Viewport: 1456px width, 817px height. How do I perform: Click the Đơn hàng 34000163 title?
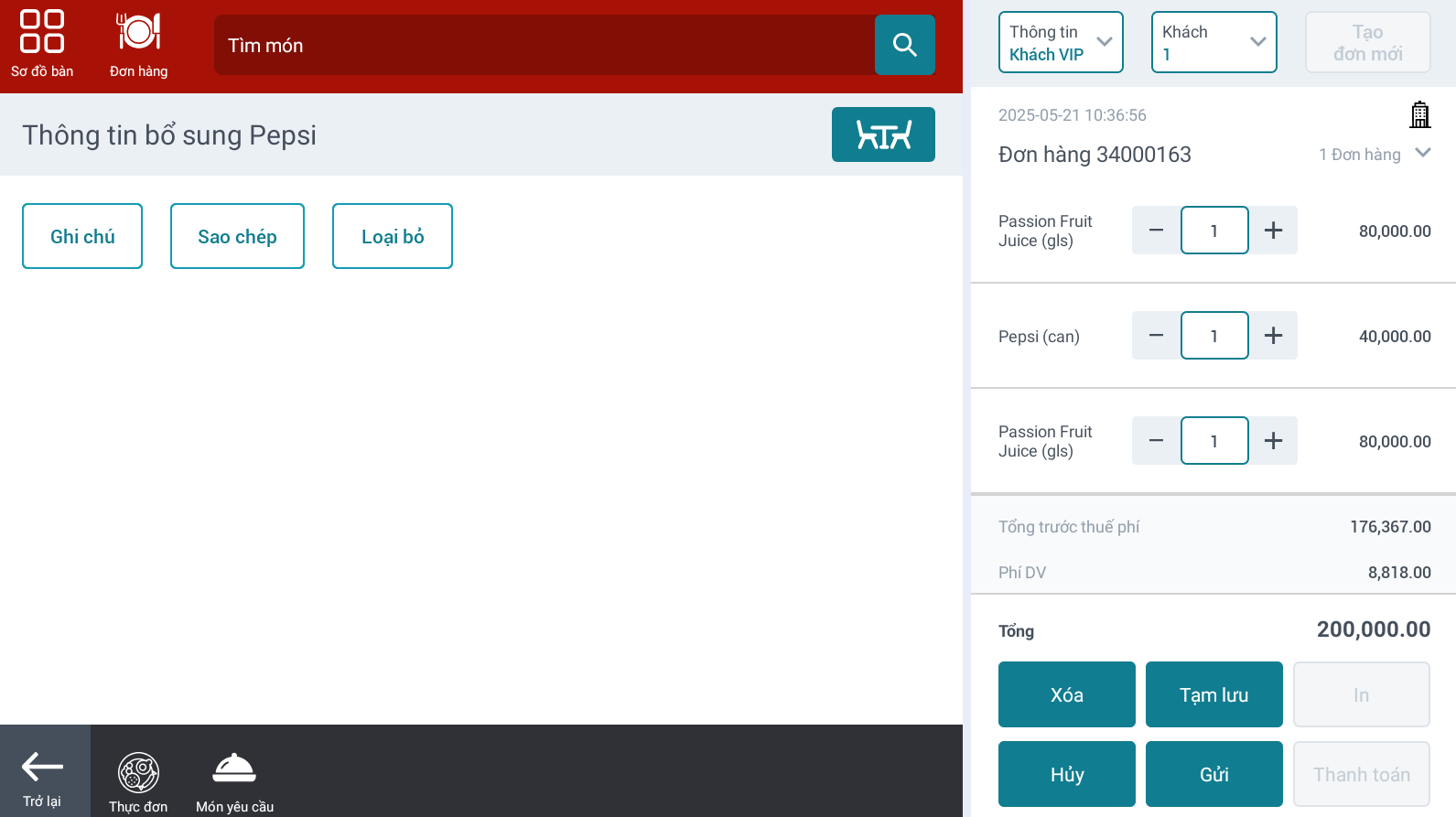coord(1095,155)
